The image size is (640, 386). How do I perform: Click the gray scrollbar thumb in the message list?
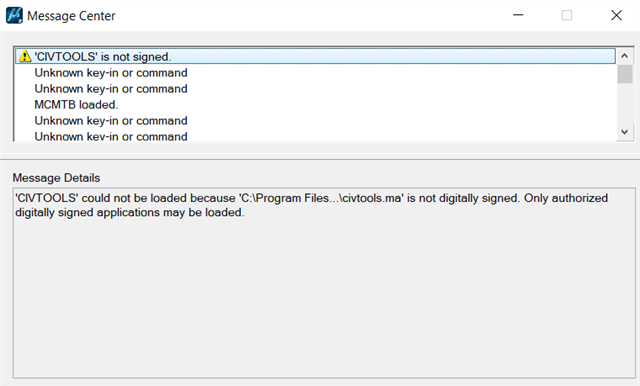tap(624, 74)
